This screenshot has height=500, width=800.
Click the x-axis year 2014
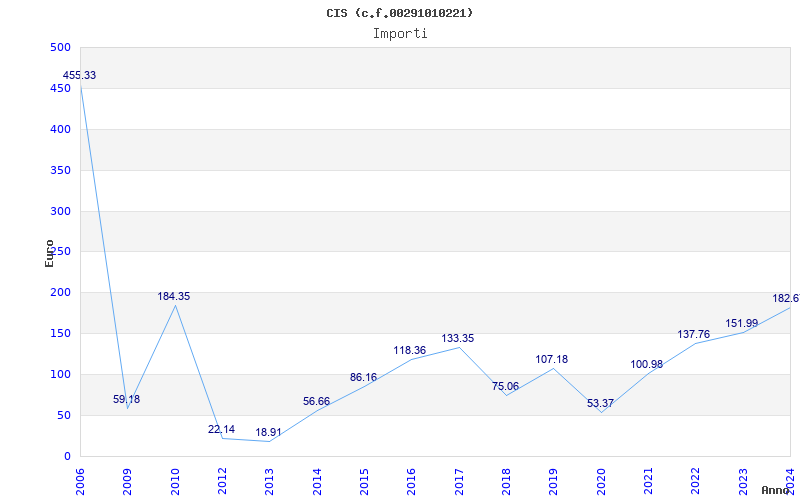317,482
